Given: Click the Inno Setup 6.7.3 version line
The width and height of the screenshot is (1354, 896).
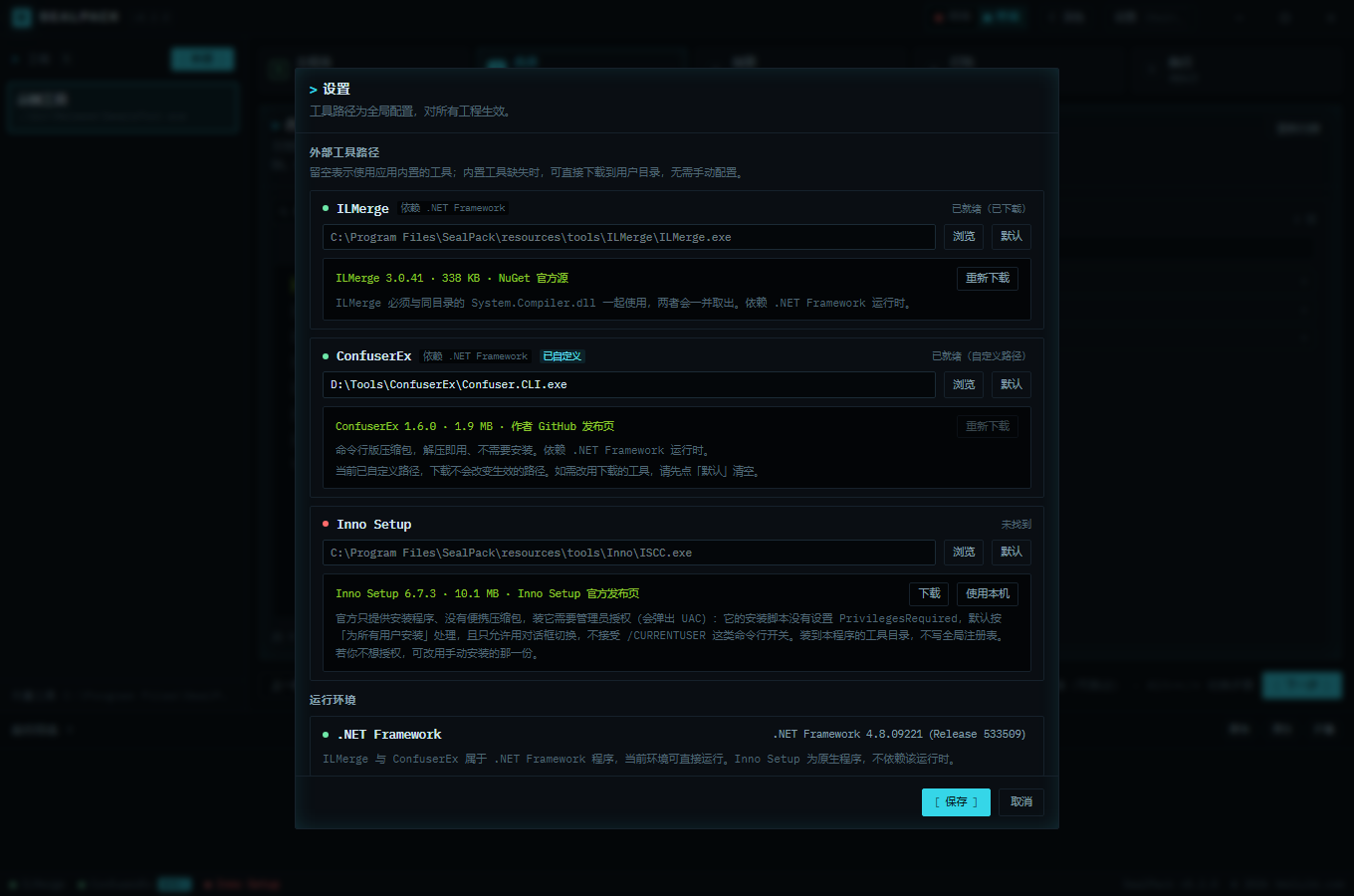Looking at the screenshot, I should [488, 593].
